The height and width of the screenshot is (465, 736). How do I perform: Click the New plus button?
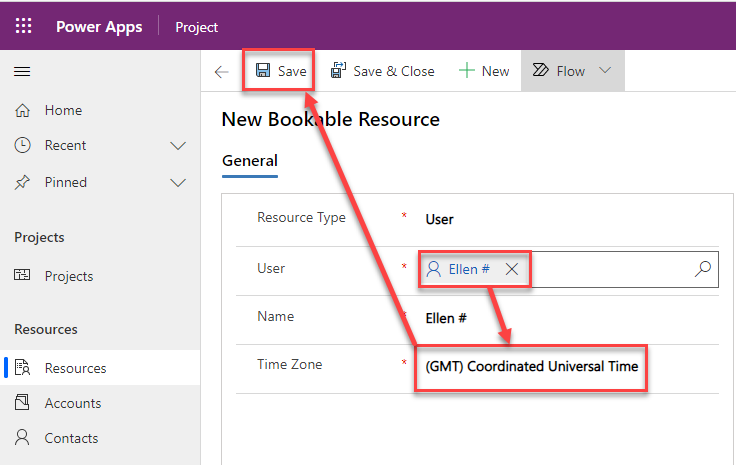point(484,71)
